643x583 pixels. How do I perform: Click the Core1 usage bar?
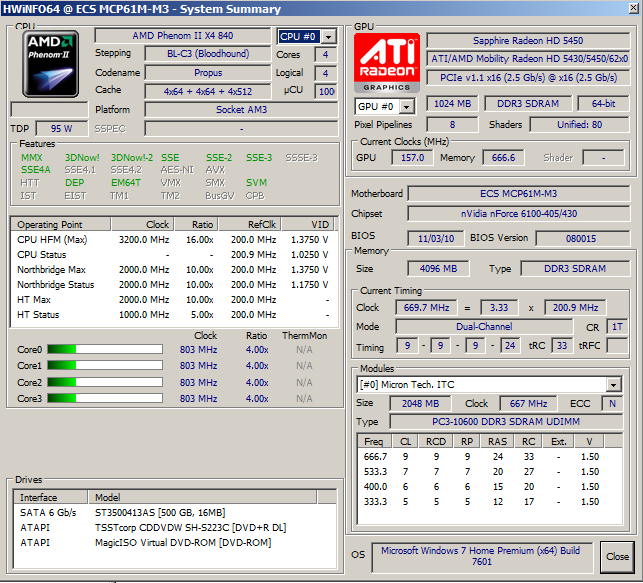[105, 365]
